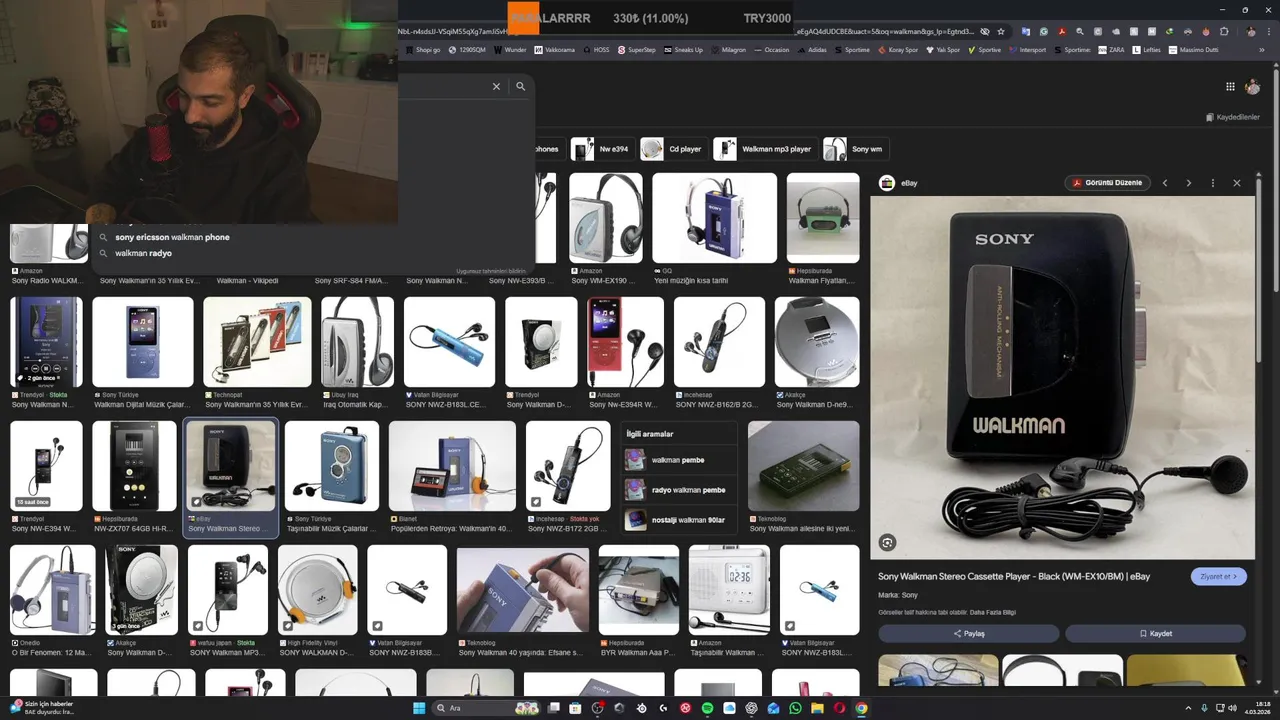Select the Nw e394 filter chip
The width and height of the screenshot is (1280, 720).
(x=601, y=149)
